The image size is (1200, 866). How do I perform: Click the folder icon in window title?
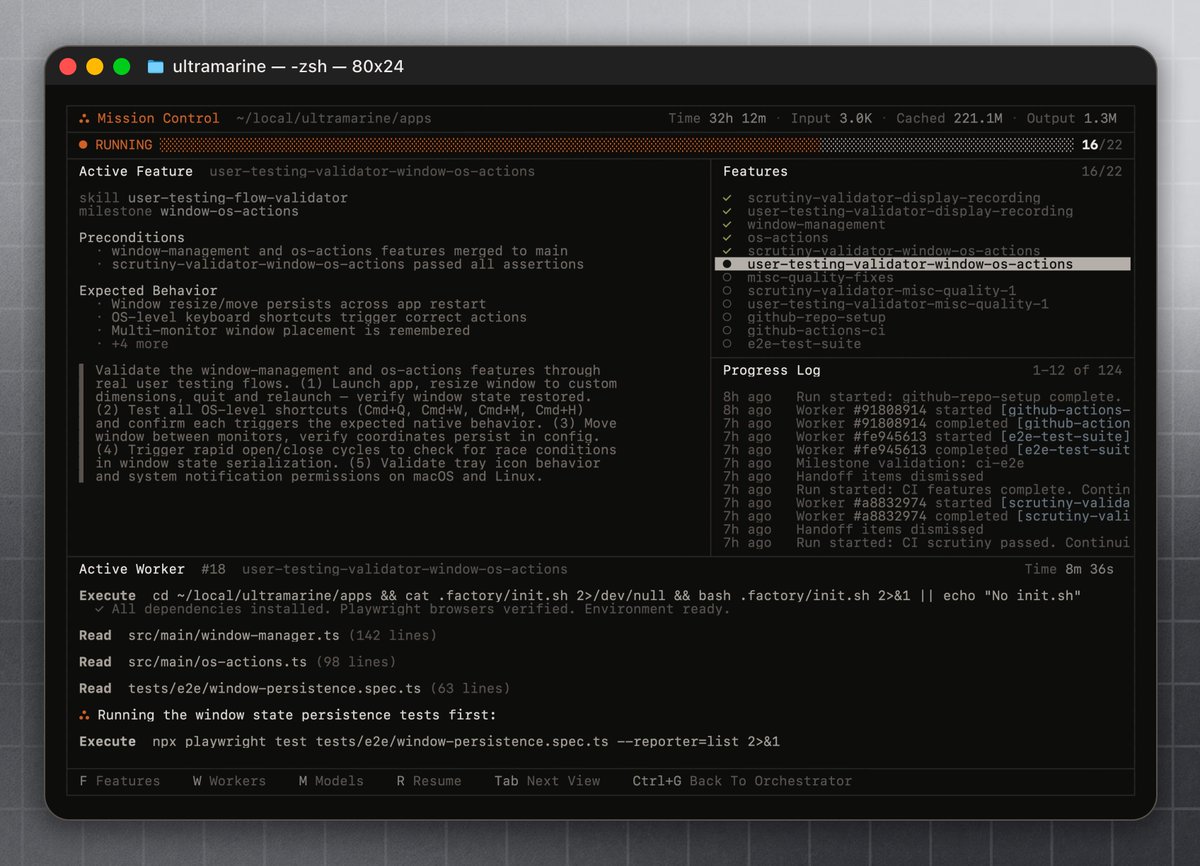click(155, 67)
